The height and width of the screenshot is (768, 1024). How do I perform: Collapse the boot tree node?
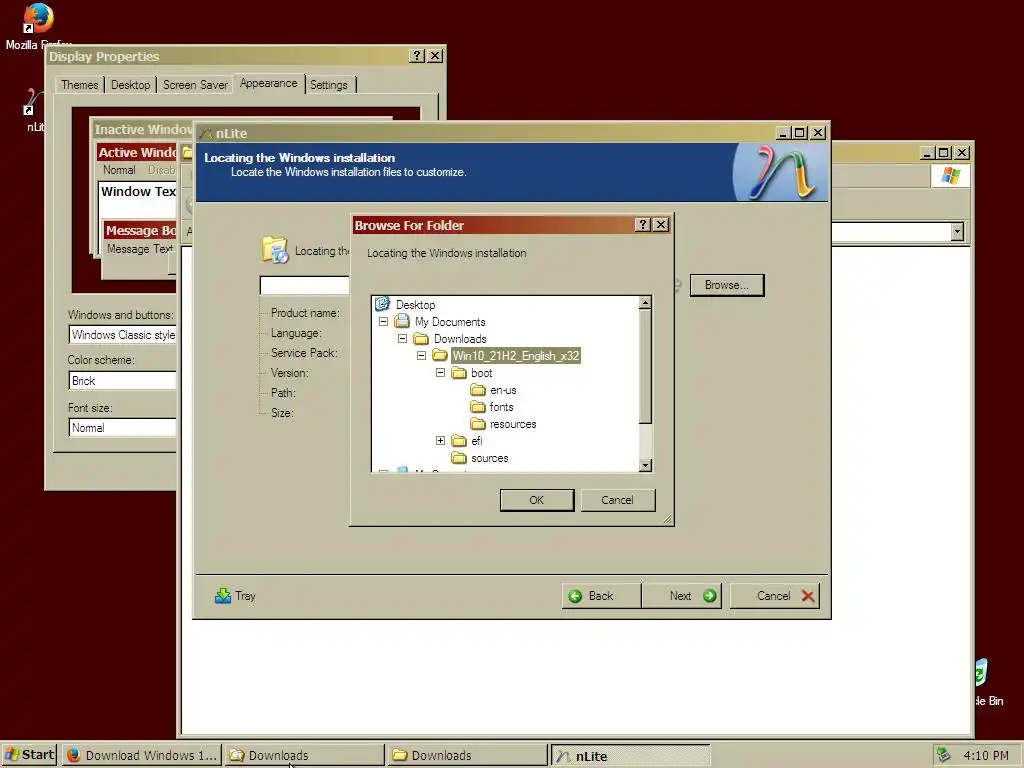(440, 372)
